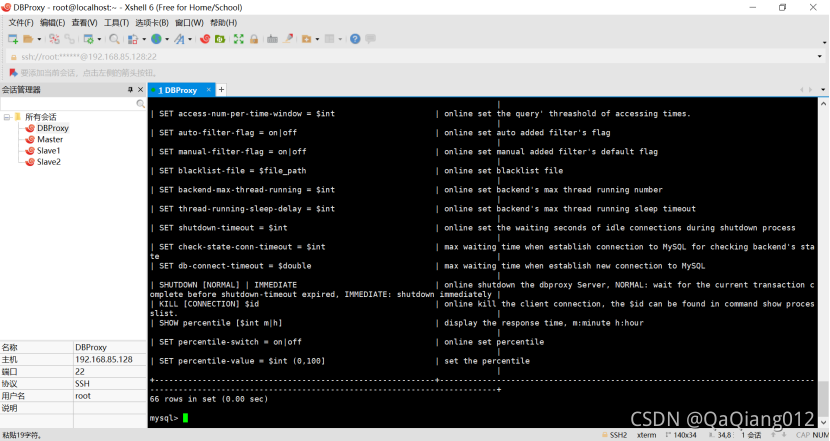Open dropdown arrow beside New folder icon

tap(317, 39)
